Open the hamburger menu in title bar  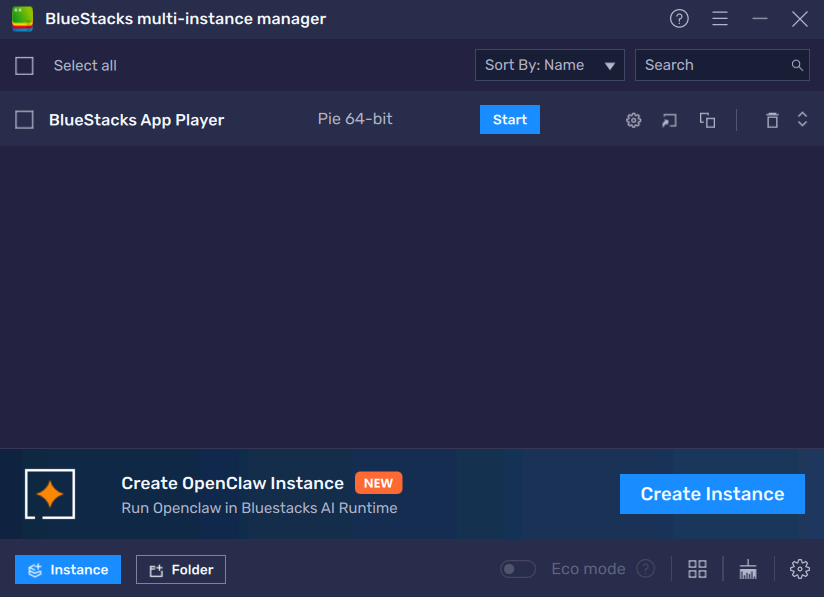[x=719, y=19]
